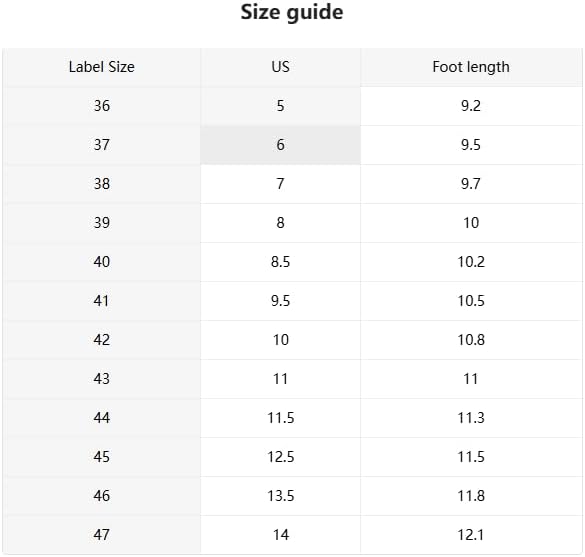
Task: Click the Size guide title
Action: pos(292,13)
